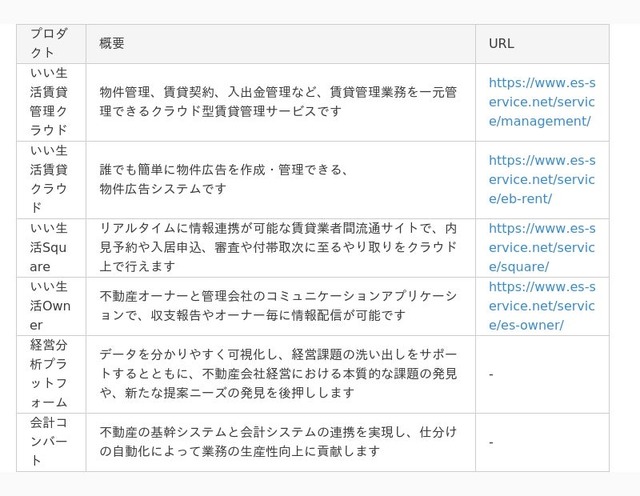Click the いい生活賃貸クラウド product cell
The image size is (640, 496).
click(x=51, y=180)
